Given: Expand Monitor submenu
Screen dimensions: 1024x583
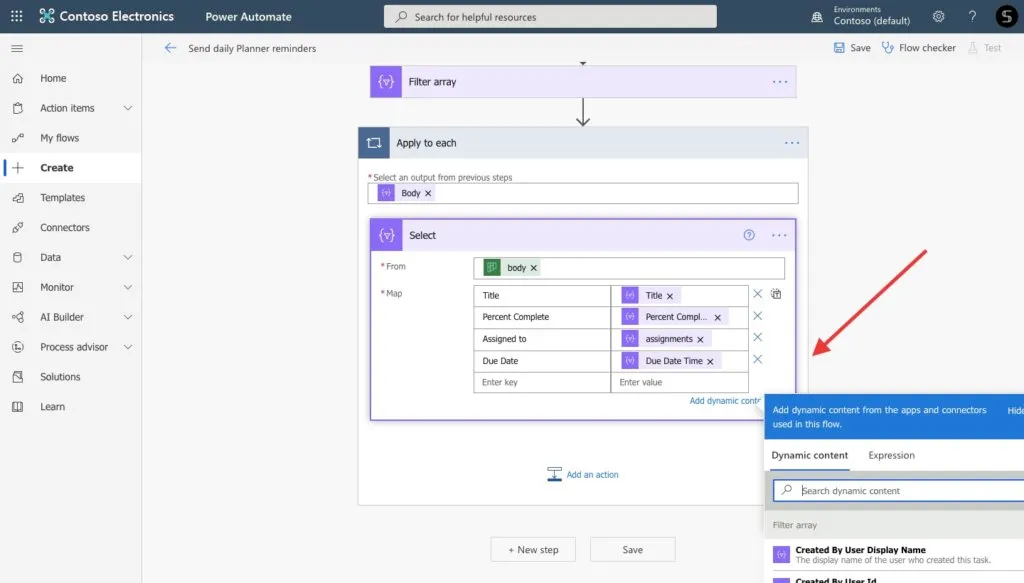Looking at the screenshot, I should coord(128,287).
